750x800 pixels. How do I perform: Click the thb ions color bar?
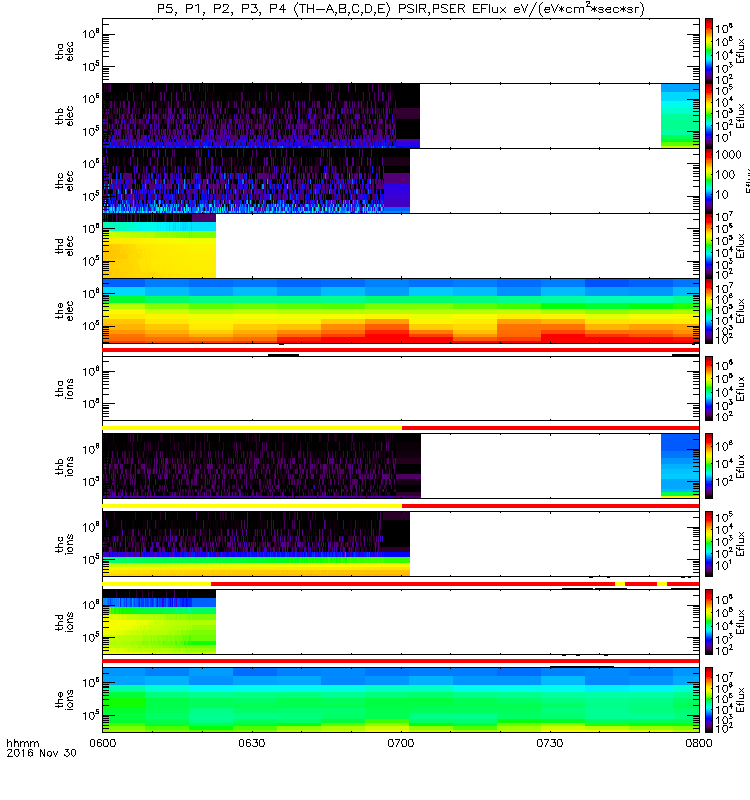click(709, 466)
